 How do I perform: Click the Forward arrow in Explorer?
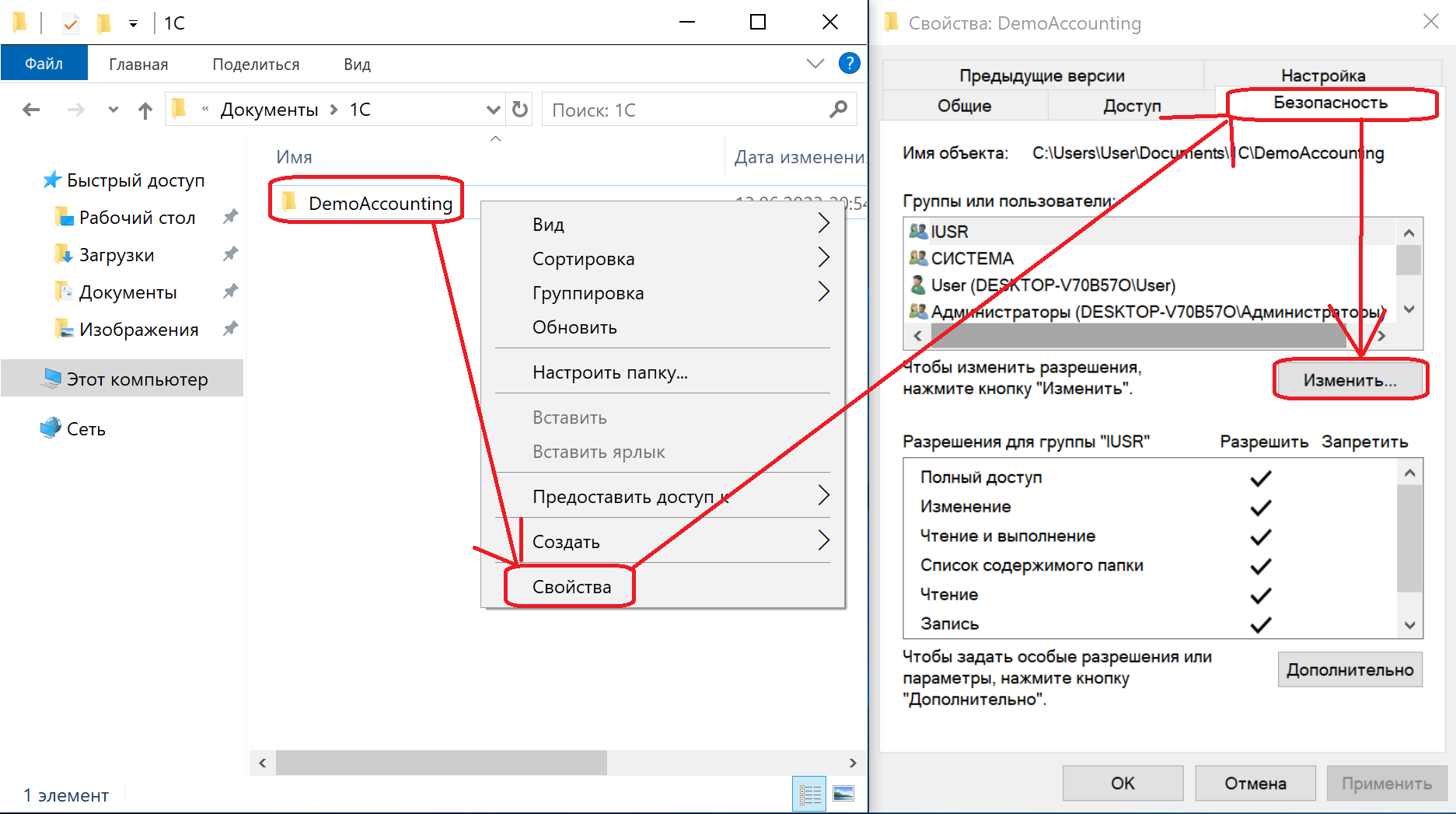pyautogui.click(x=75, y=110)
